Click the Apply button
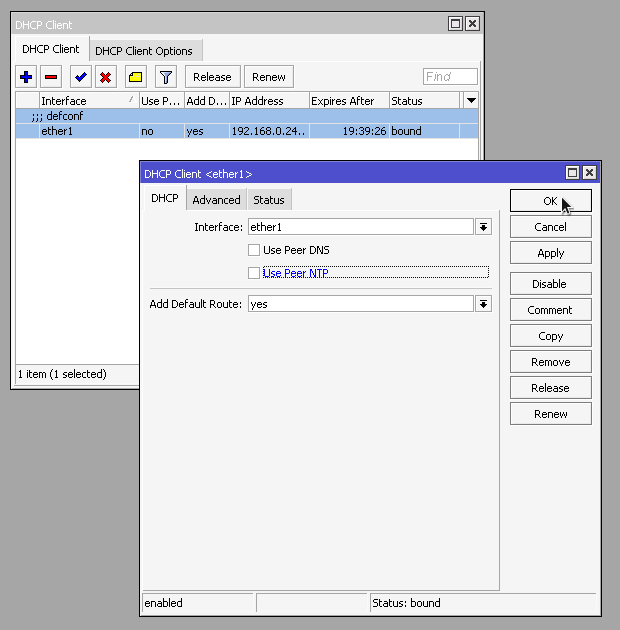620x630 pixels. tap(550, 253)
